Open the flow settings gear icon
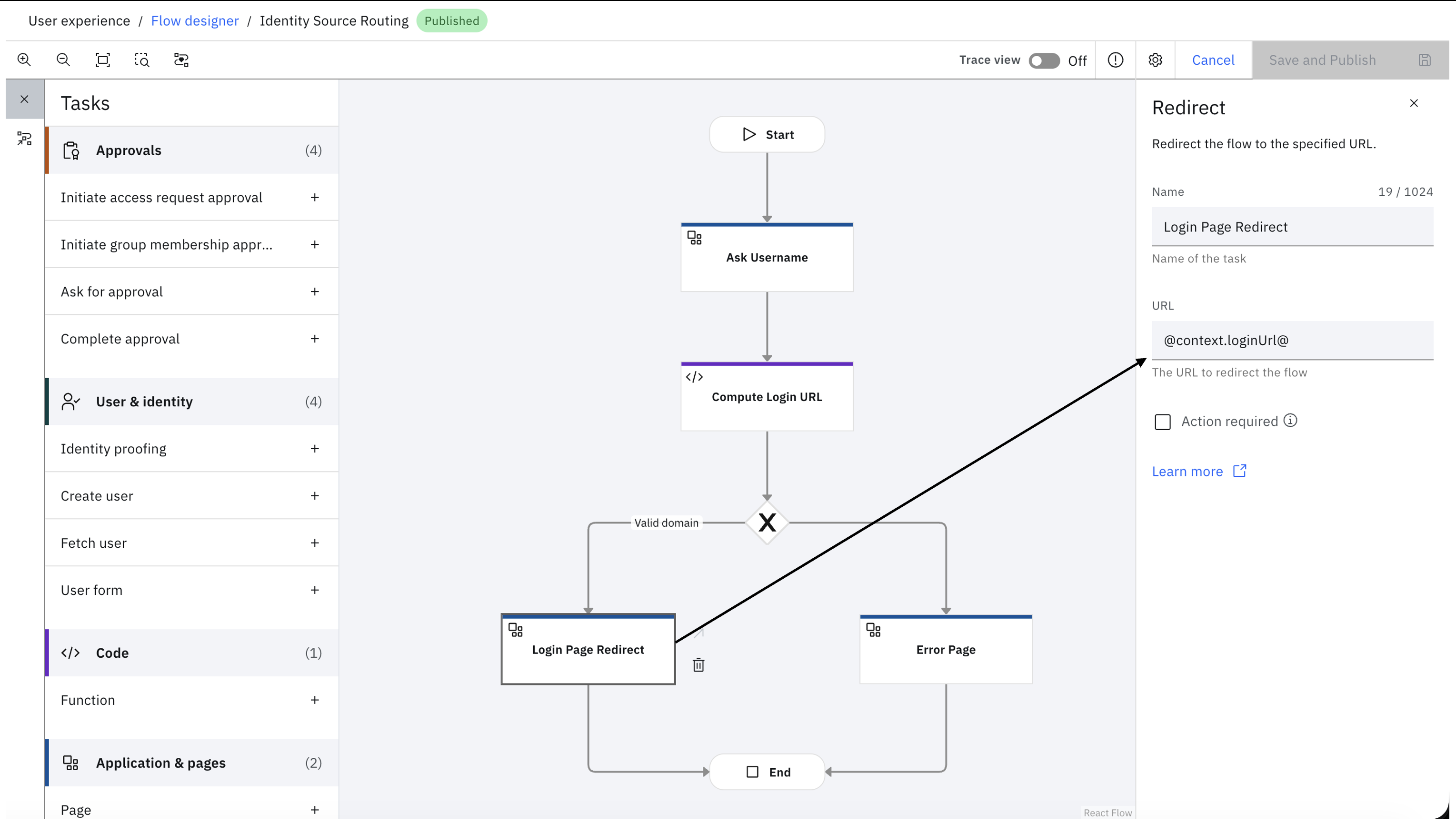1456x824 pixels. tap(1155, 60)
